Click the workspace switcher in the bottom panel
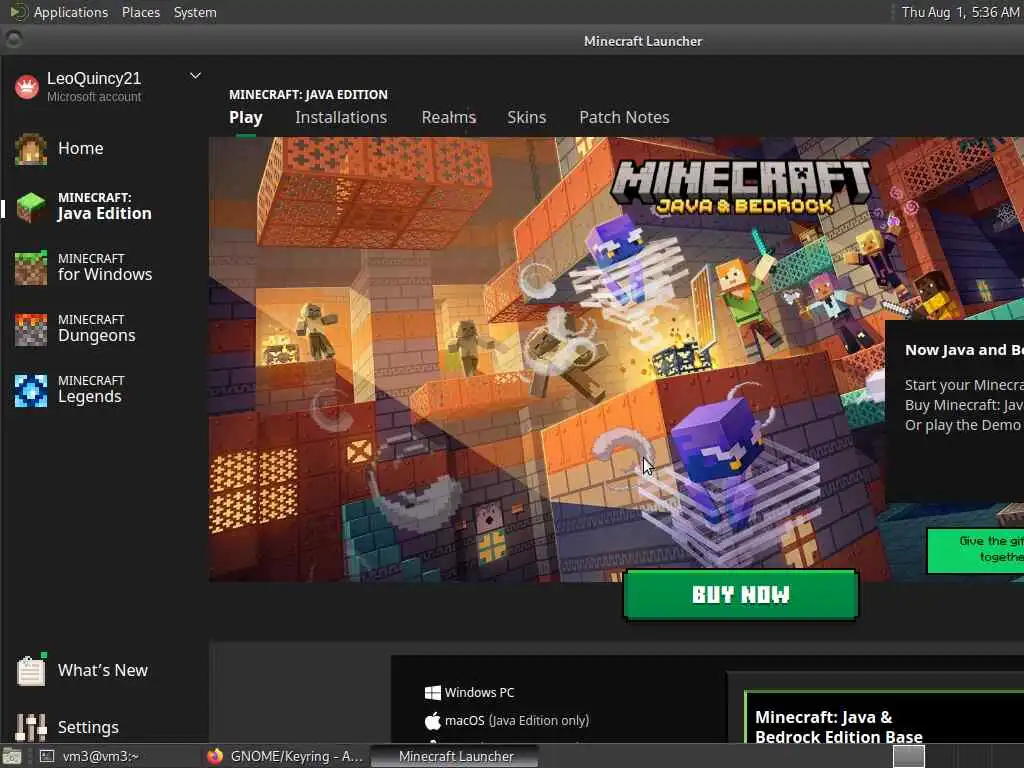This screenshot has width=1024, height=768. 908,756
